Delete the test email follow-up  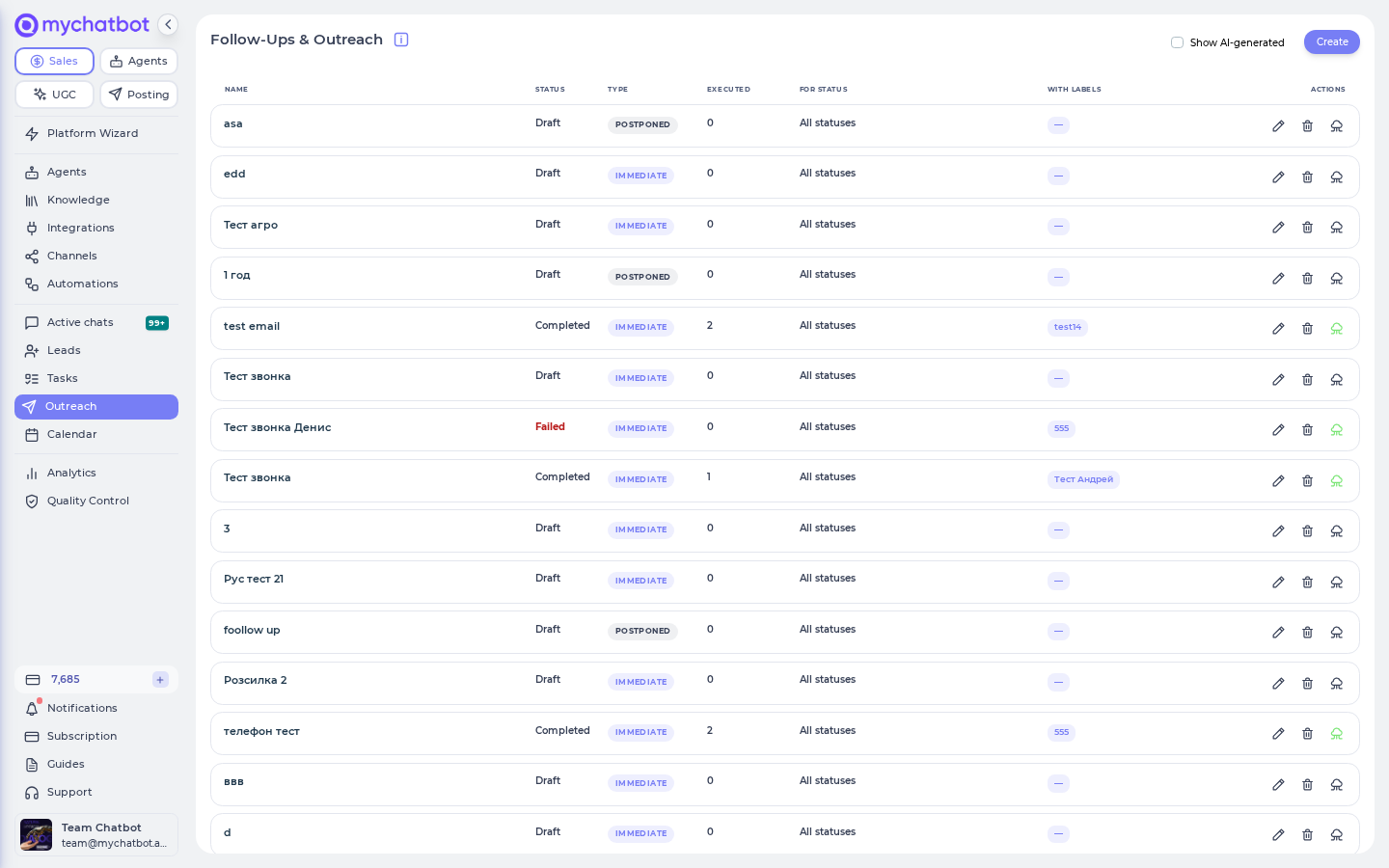tap(1307, 329)
